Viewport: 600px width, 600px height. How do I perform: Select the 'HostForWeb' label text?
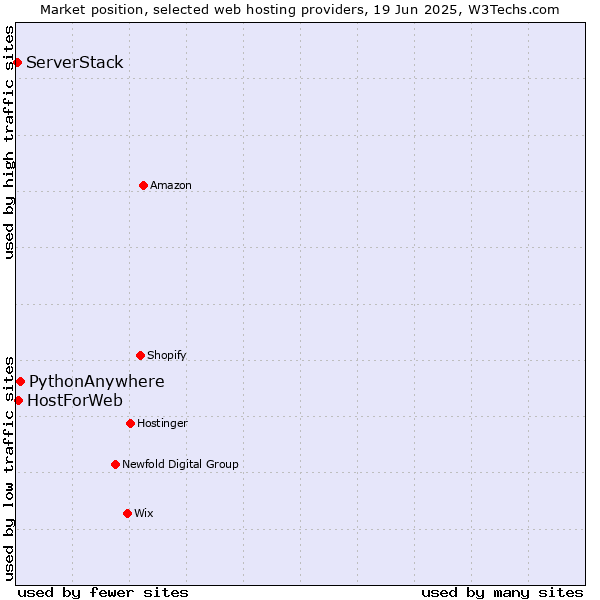pos(75,401)
